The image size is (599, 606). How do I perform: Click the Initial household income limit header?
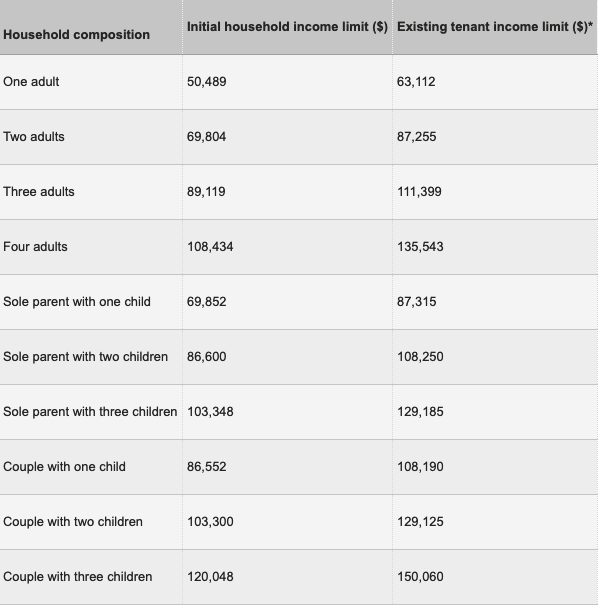pyautogui.click(x=287, y=27)
